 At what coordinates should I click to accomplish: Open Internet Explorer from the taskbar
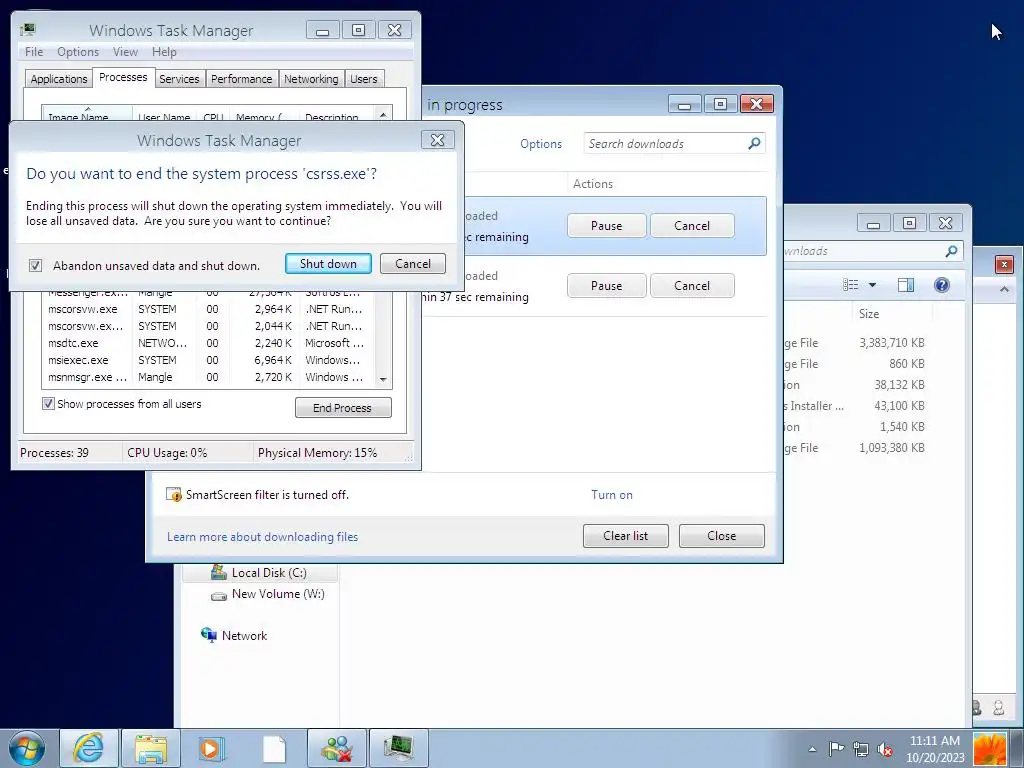pyautogui.click(x=89, y=748)
